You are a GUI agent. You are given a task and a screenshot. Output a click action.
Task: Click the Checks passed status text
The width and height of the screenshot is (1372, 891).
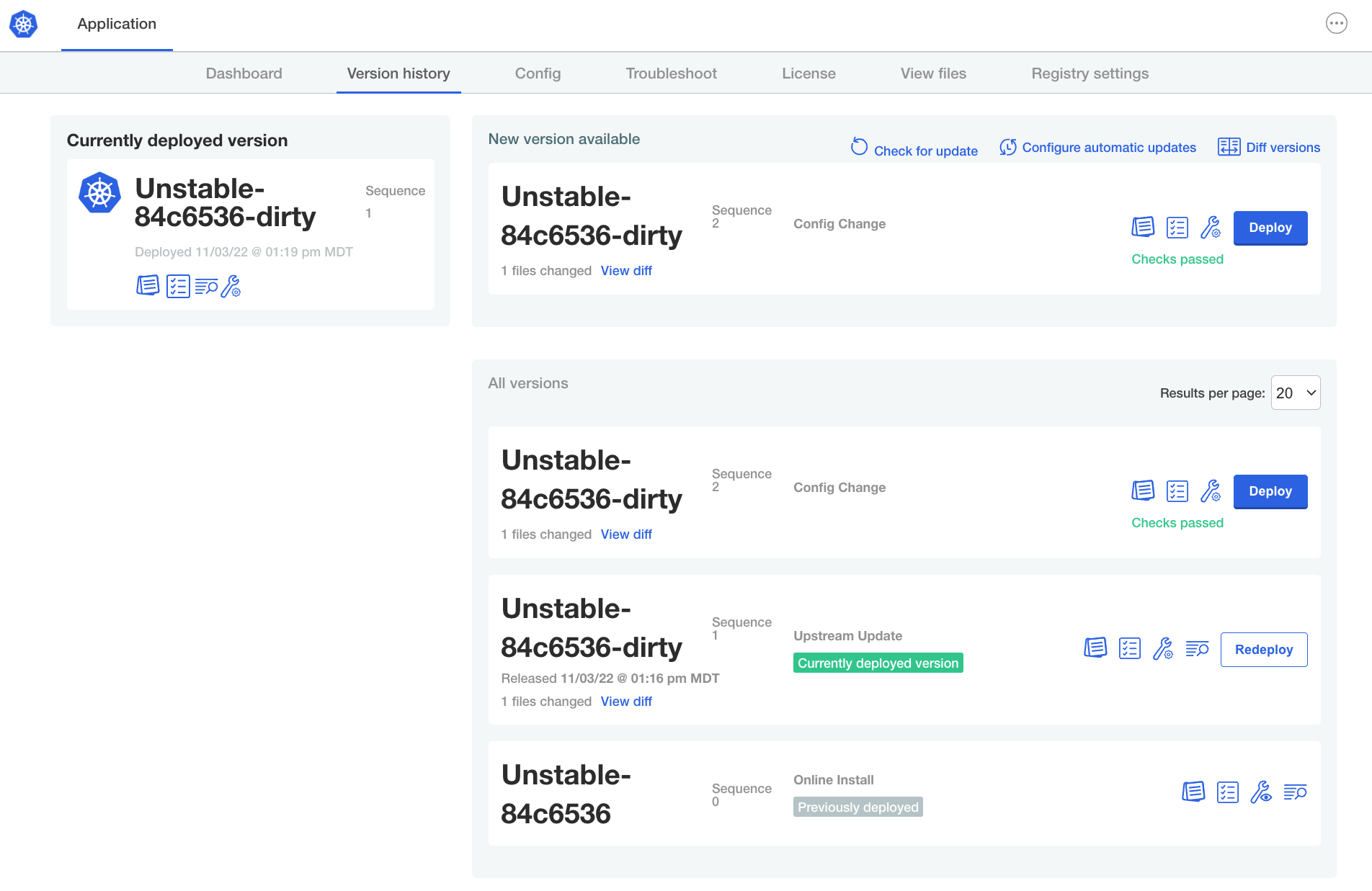1177,259
